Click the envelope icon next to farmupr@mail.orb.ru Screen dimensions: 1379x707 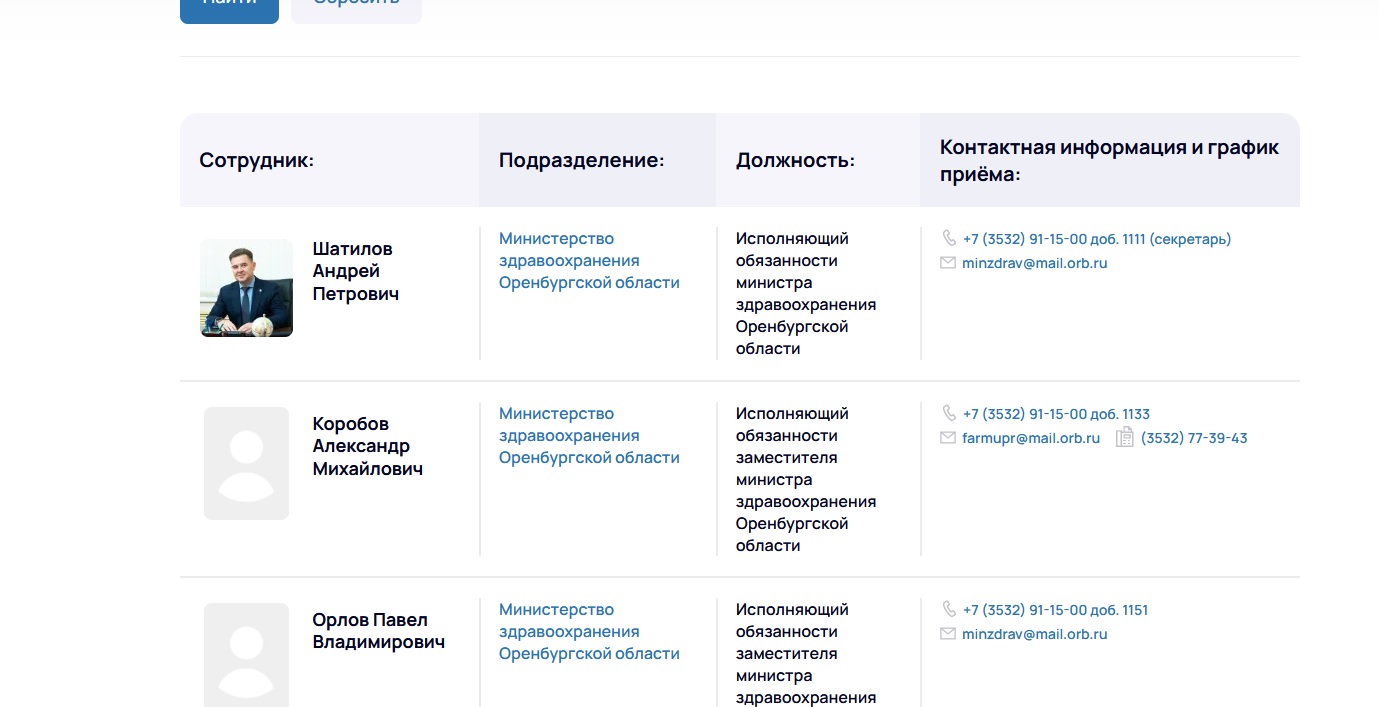[x=948, y=438]
